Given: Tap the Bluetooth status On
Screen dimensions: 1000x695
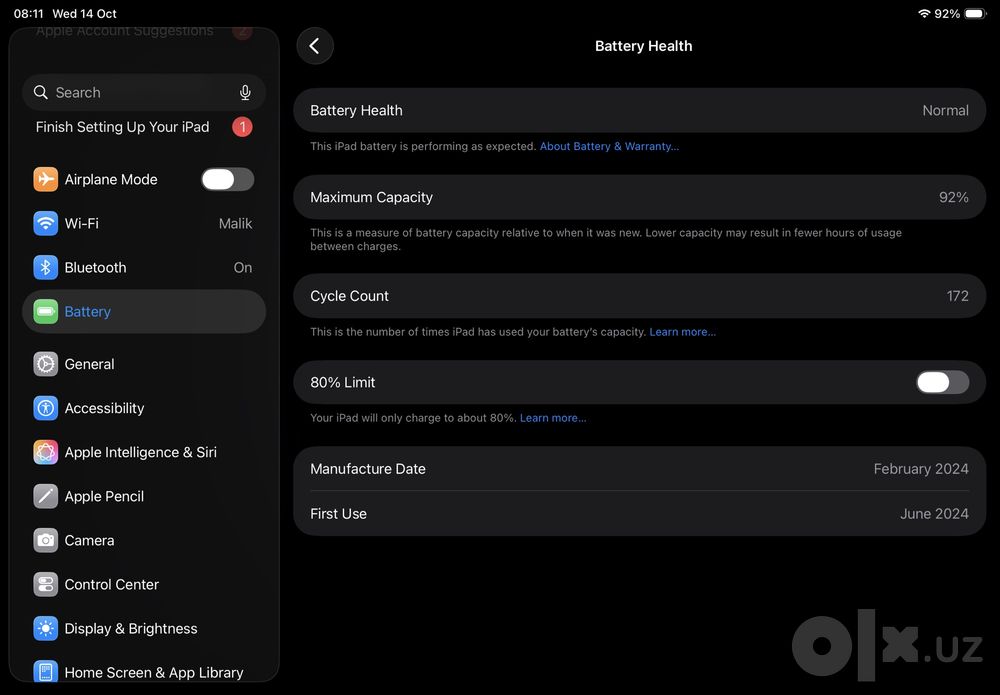Looking at the screenshot, I should [242, 267].
